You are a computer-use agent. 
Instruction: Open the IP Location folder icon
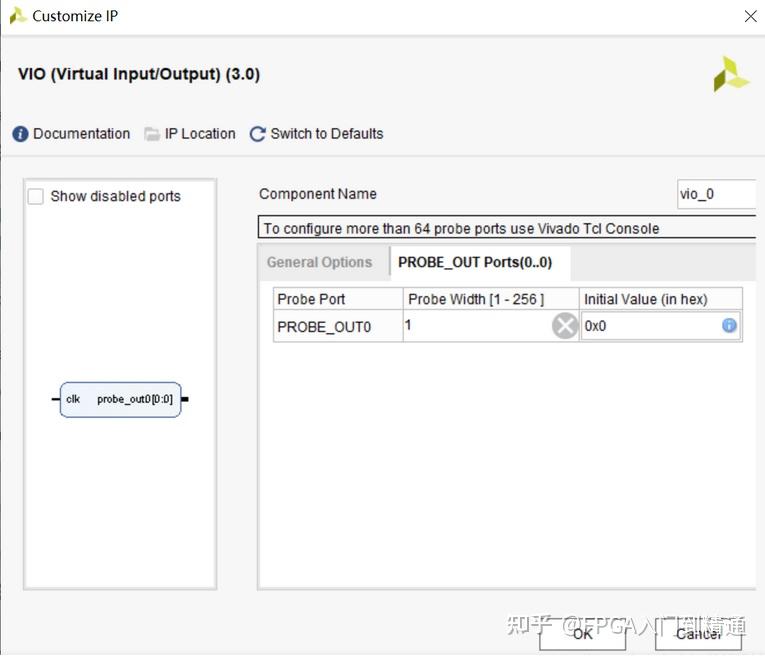152,134
